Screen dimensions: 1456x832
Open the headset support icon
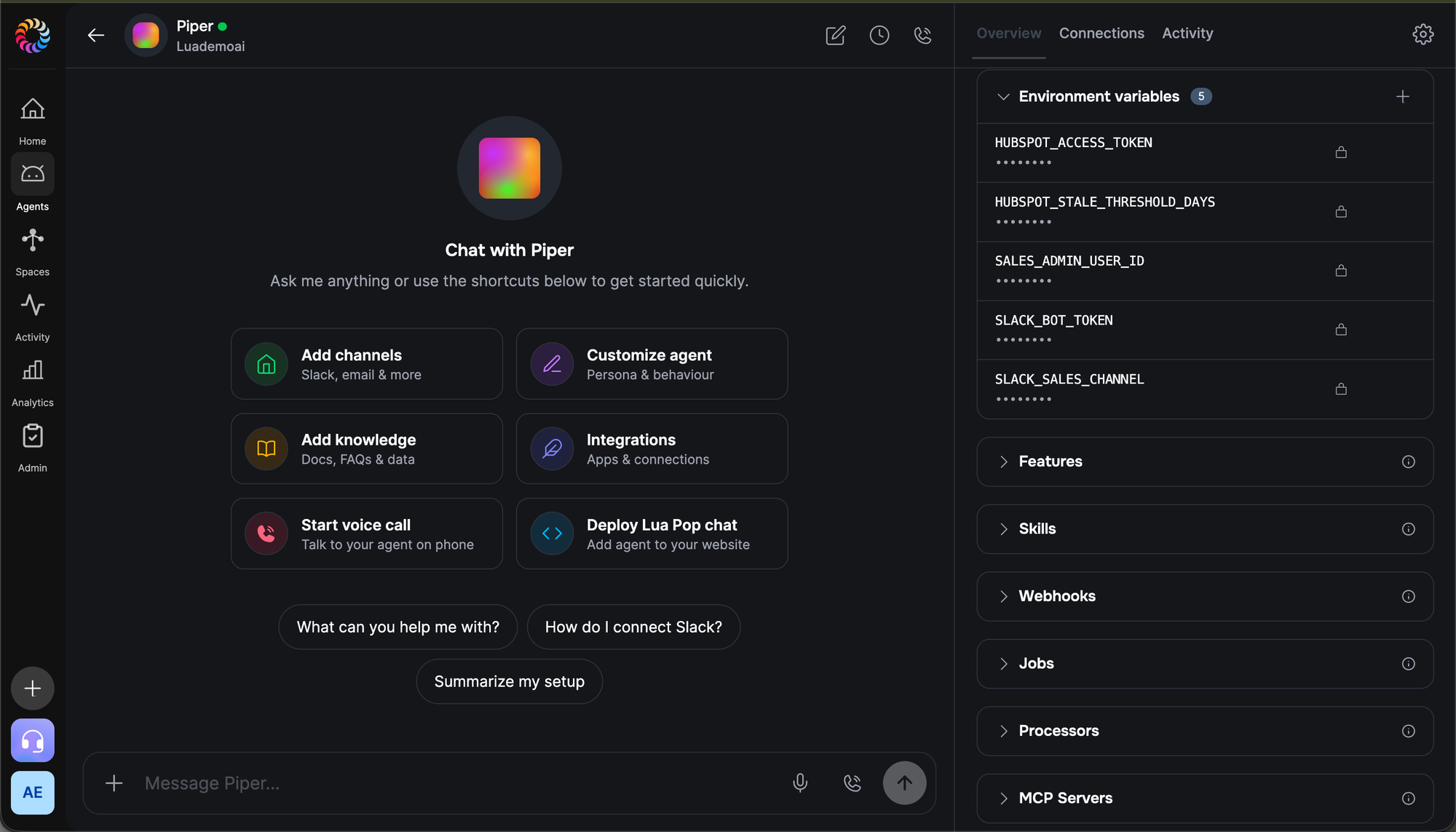[33, 740]
